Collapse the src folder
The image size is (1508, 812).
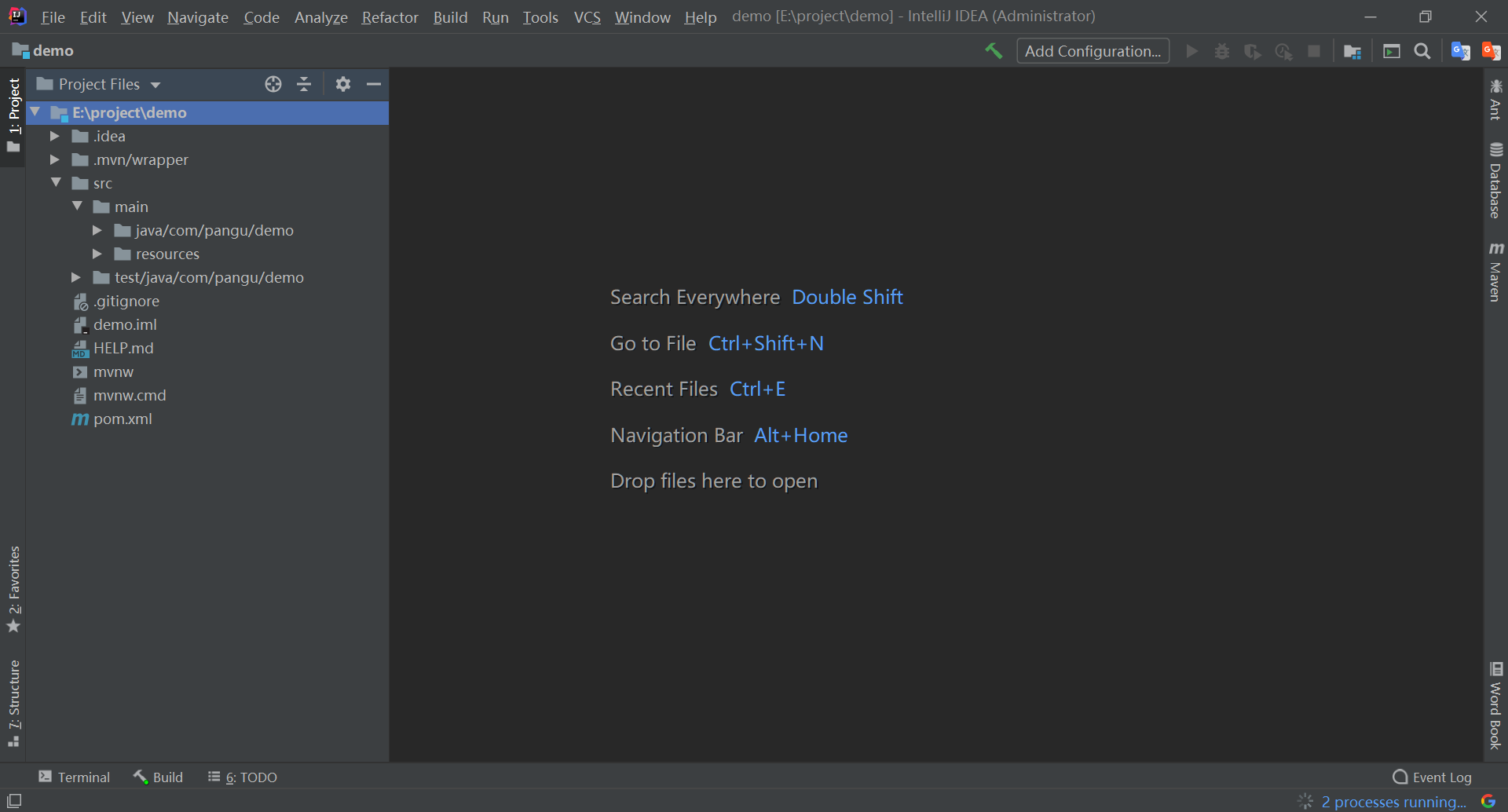pyautogui.click(x=56, y=183)
